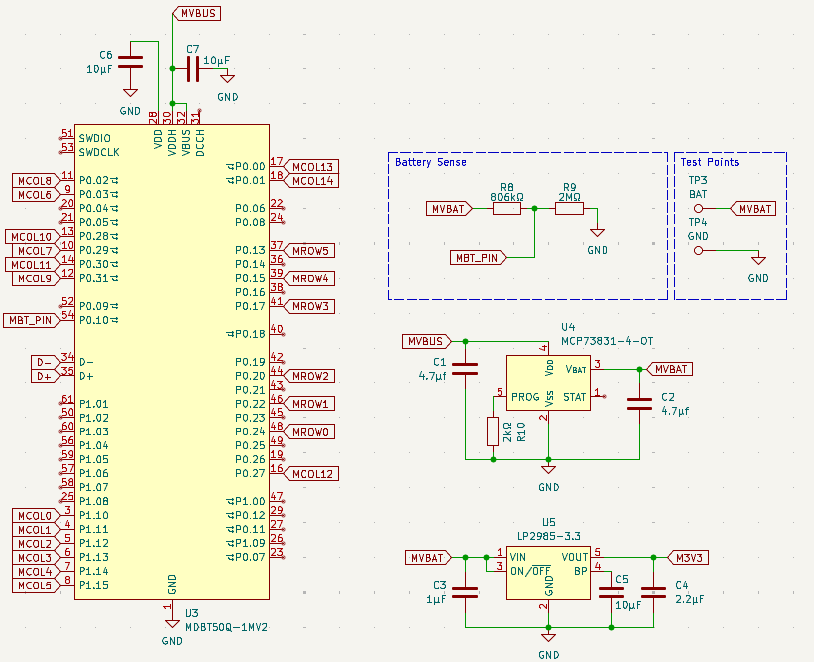Select the C3 1µF capacitor symbol
814x662 pixels.
[x=465, y=592]
